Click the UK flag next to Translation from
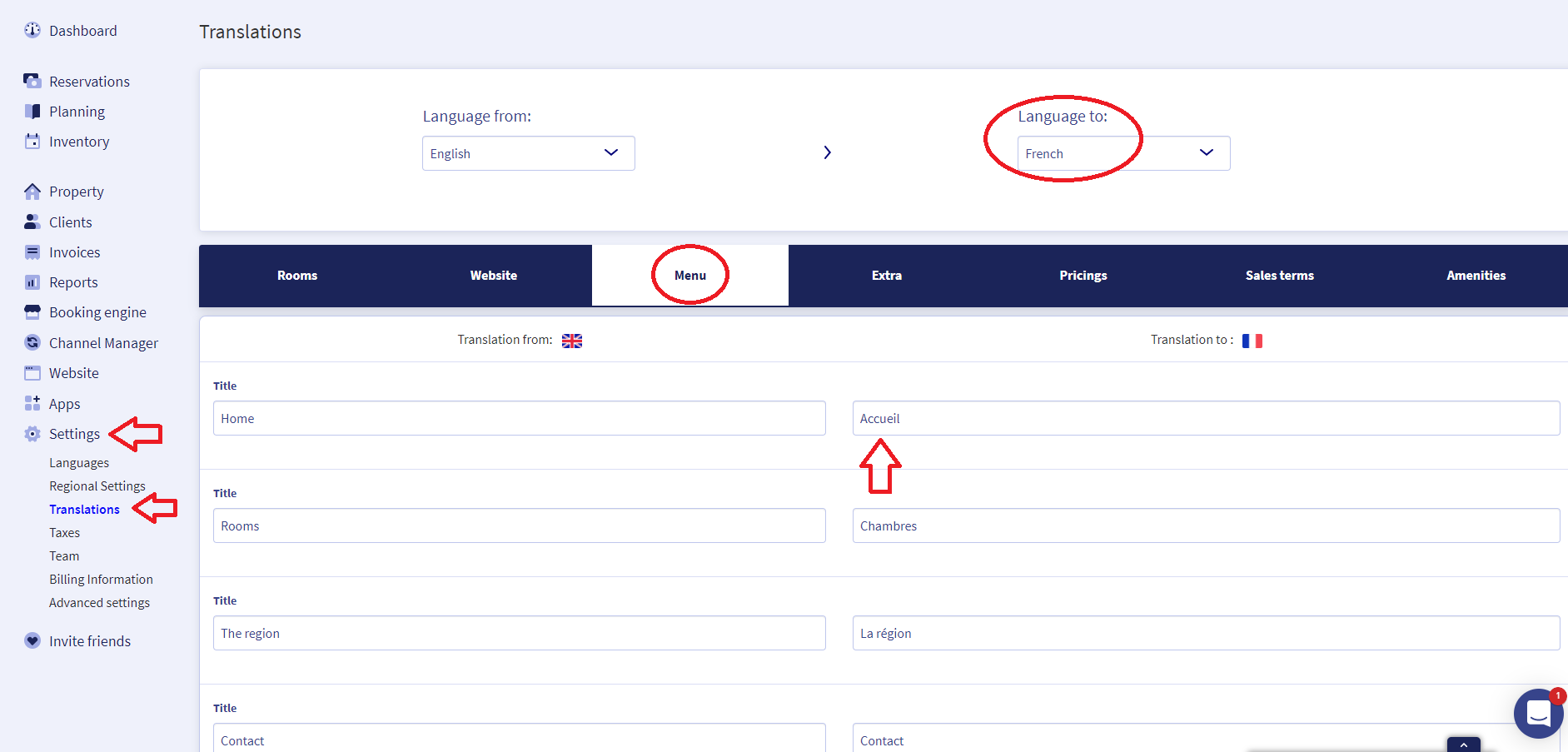 click(572, 341)
